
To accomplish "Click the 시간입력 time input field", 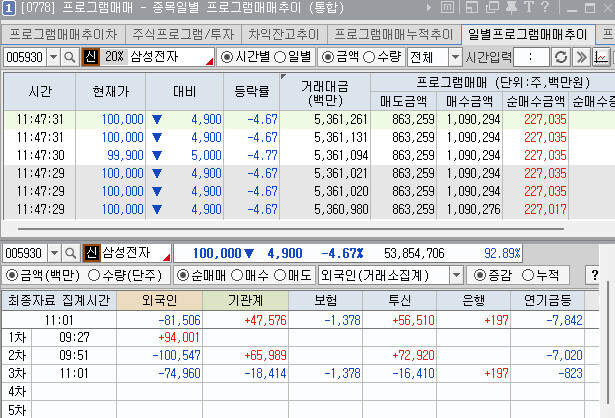I will click(x=531, y=57).
